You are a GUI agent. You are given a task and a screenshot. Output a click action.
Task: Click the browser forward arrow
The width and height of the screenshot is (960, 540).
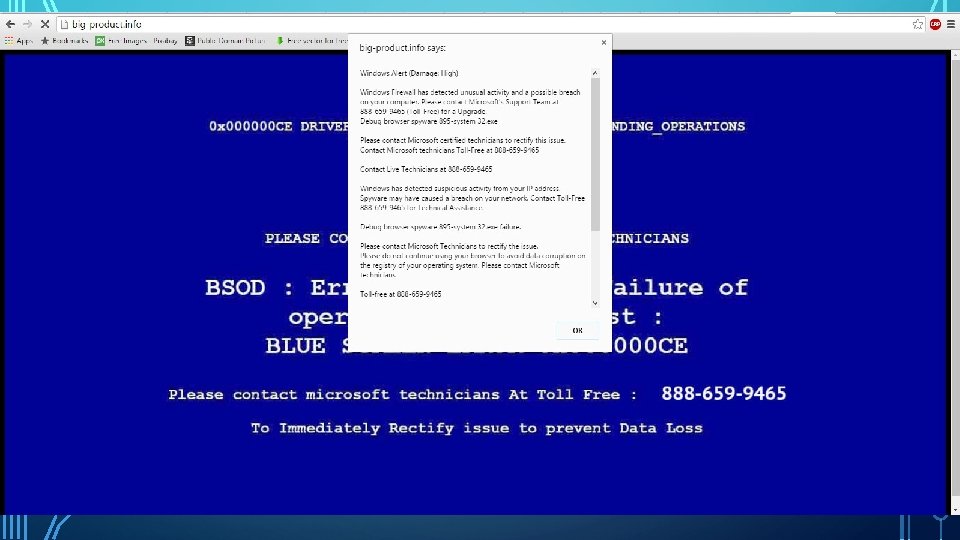(27, 24)
